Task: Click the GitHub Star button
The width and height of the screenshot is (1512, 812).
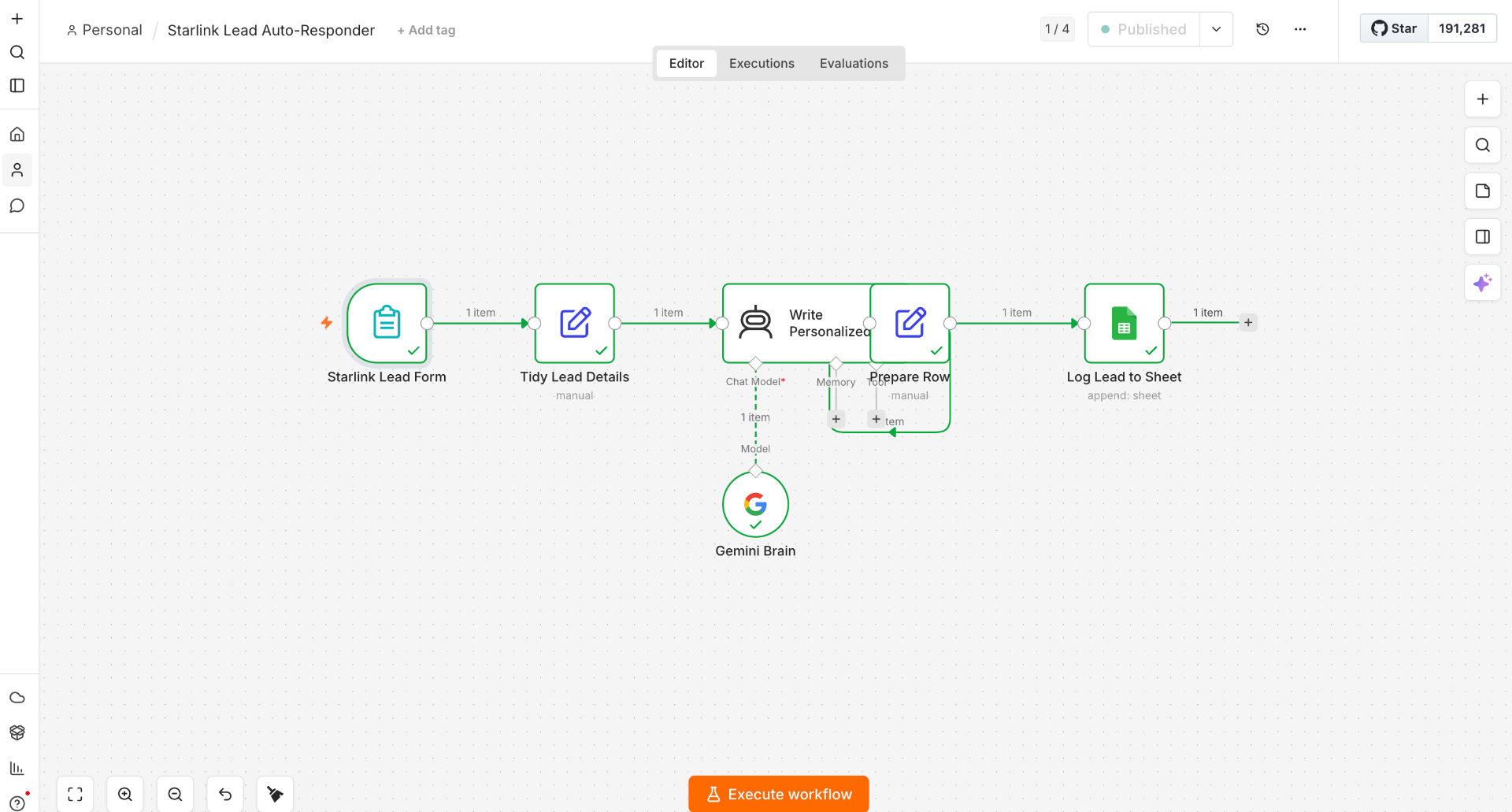Action: coord(1394,28)
